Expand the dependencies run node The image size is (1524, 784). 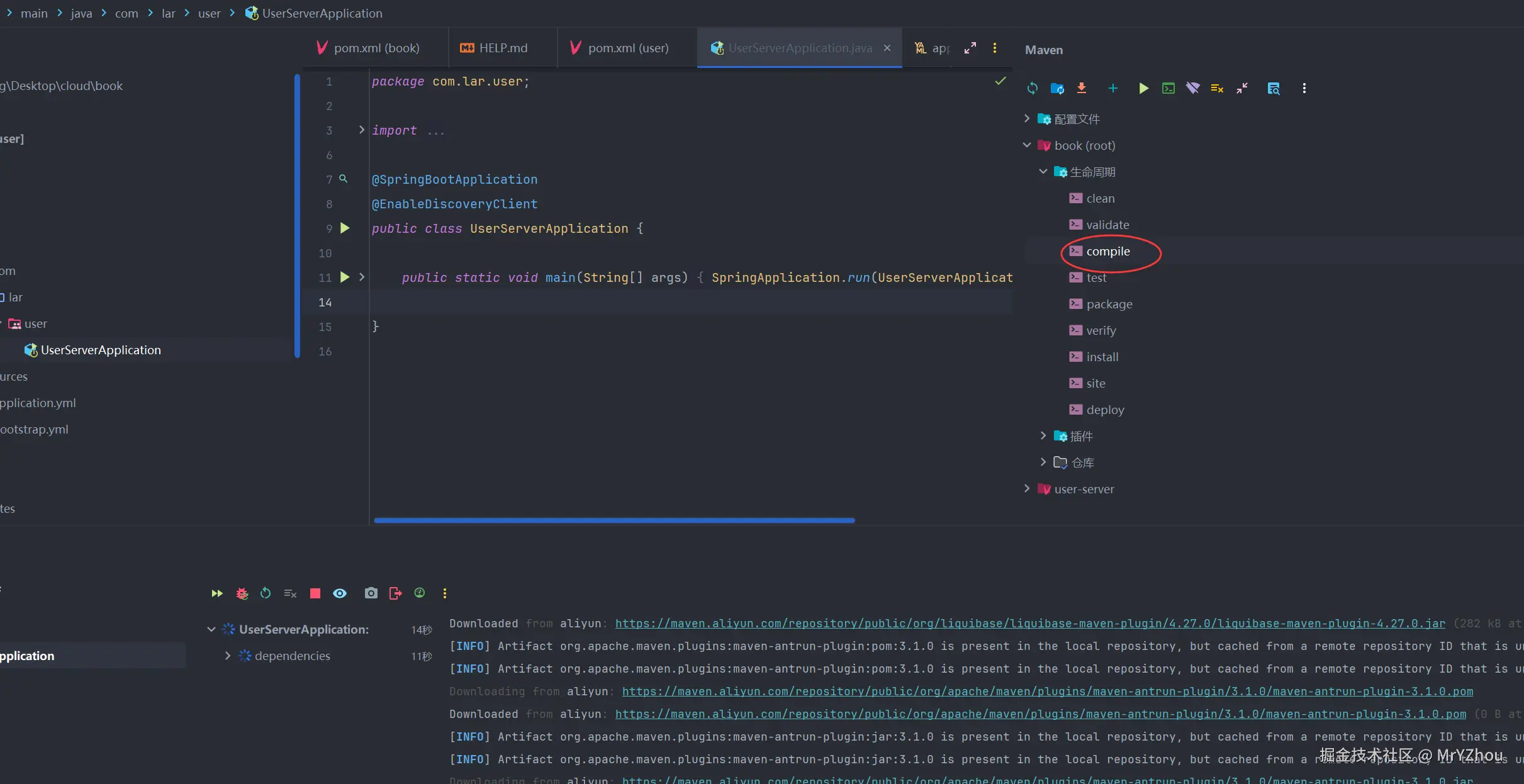pyautogui.click(x=228, y=656)
